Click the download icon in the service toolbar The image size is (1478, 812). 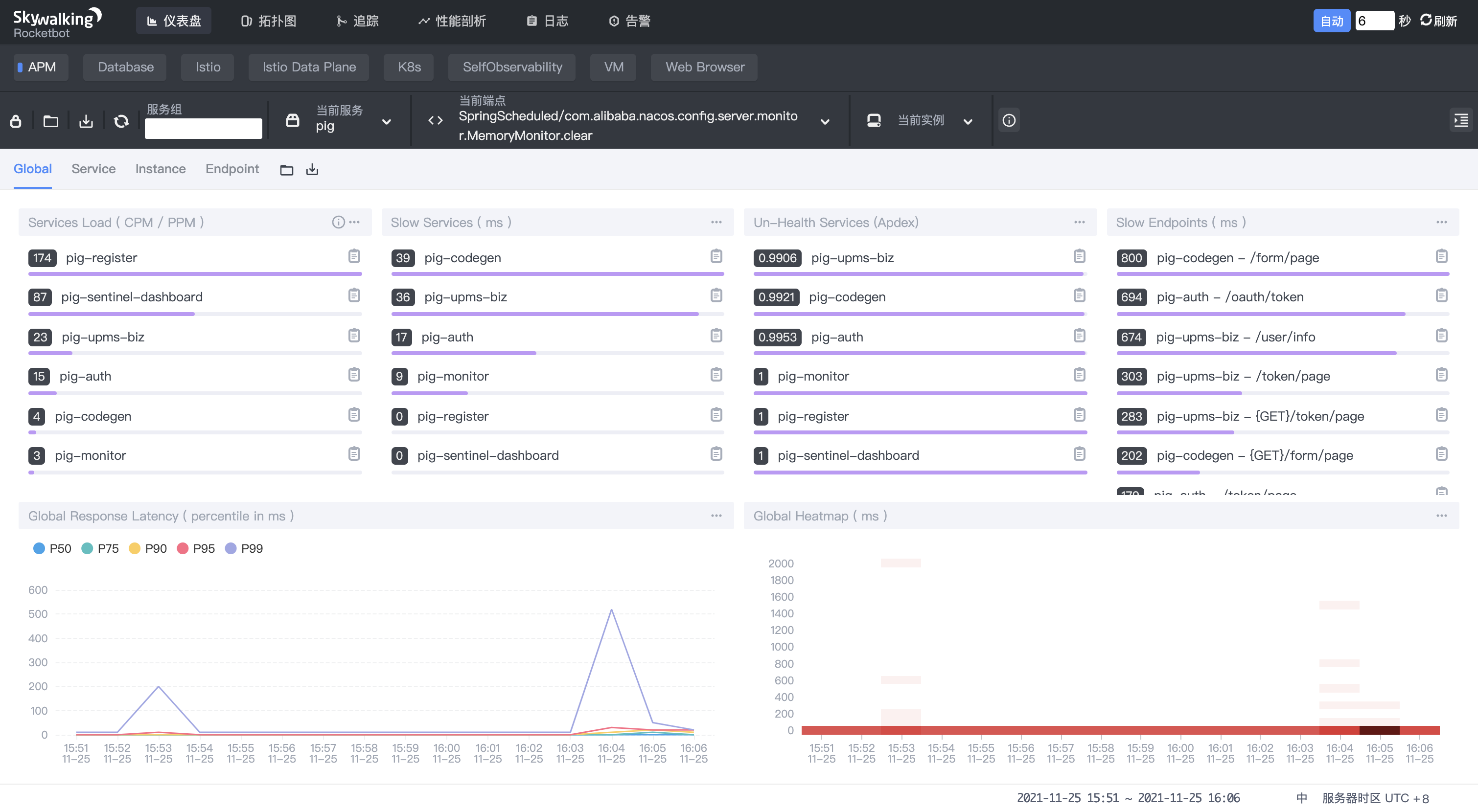(86, 121)
